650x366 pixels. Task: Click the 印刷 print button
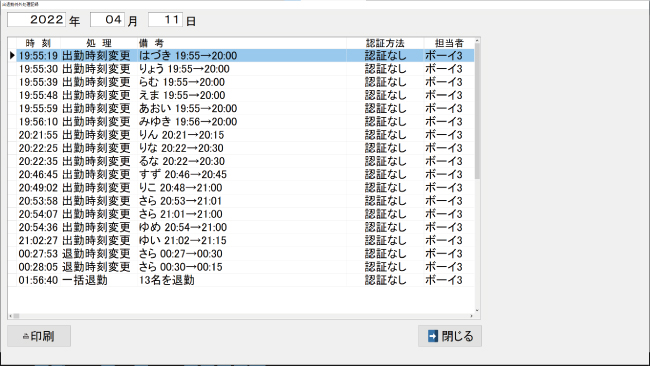coord(39,336)
